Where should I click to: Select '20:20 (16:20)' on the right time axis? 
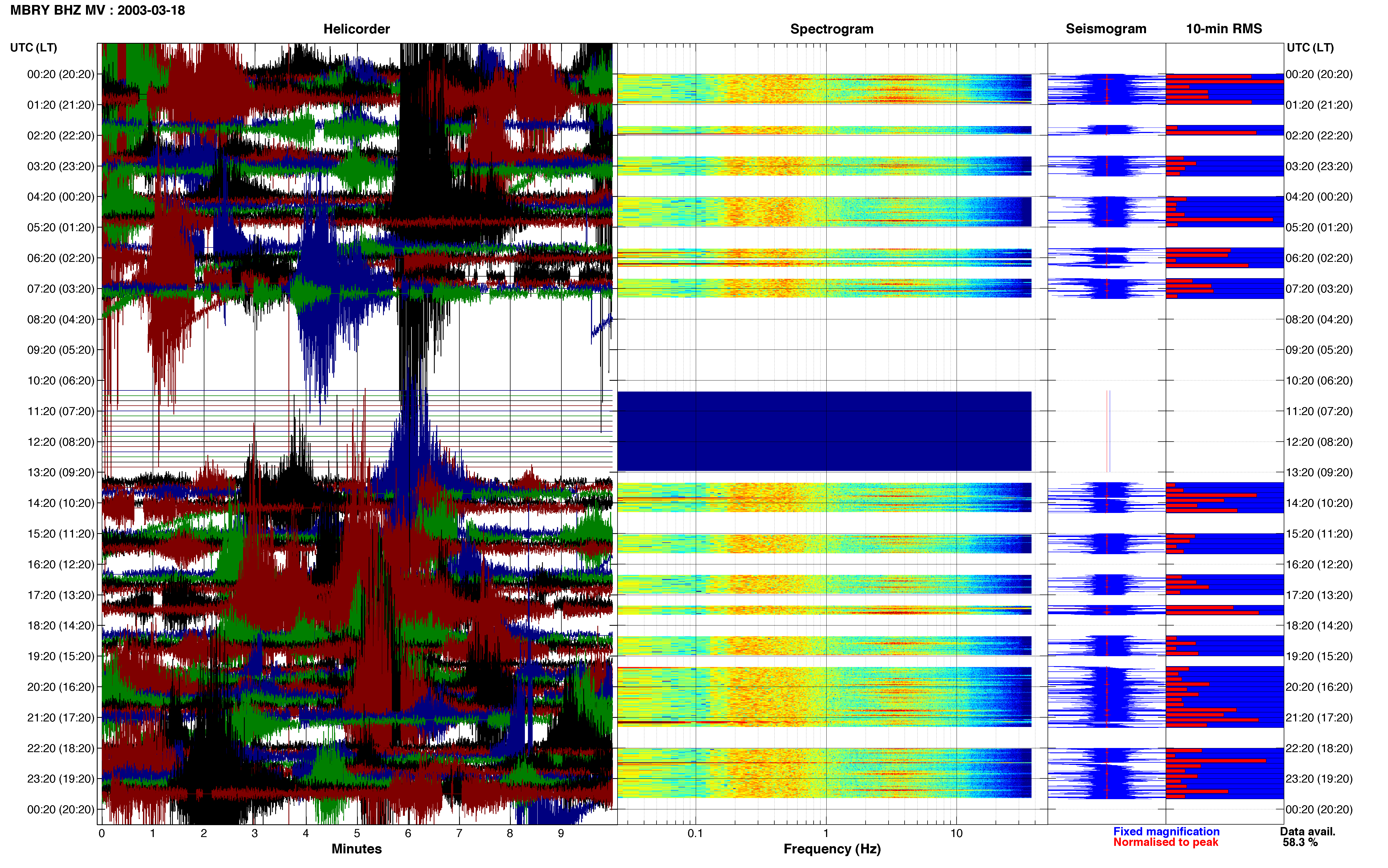1319,687
